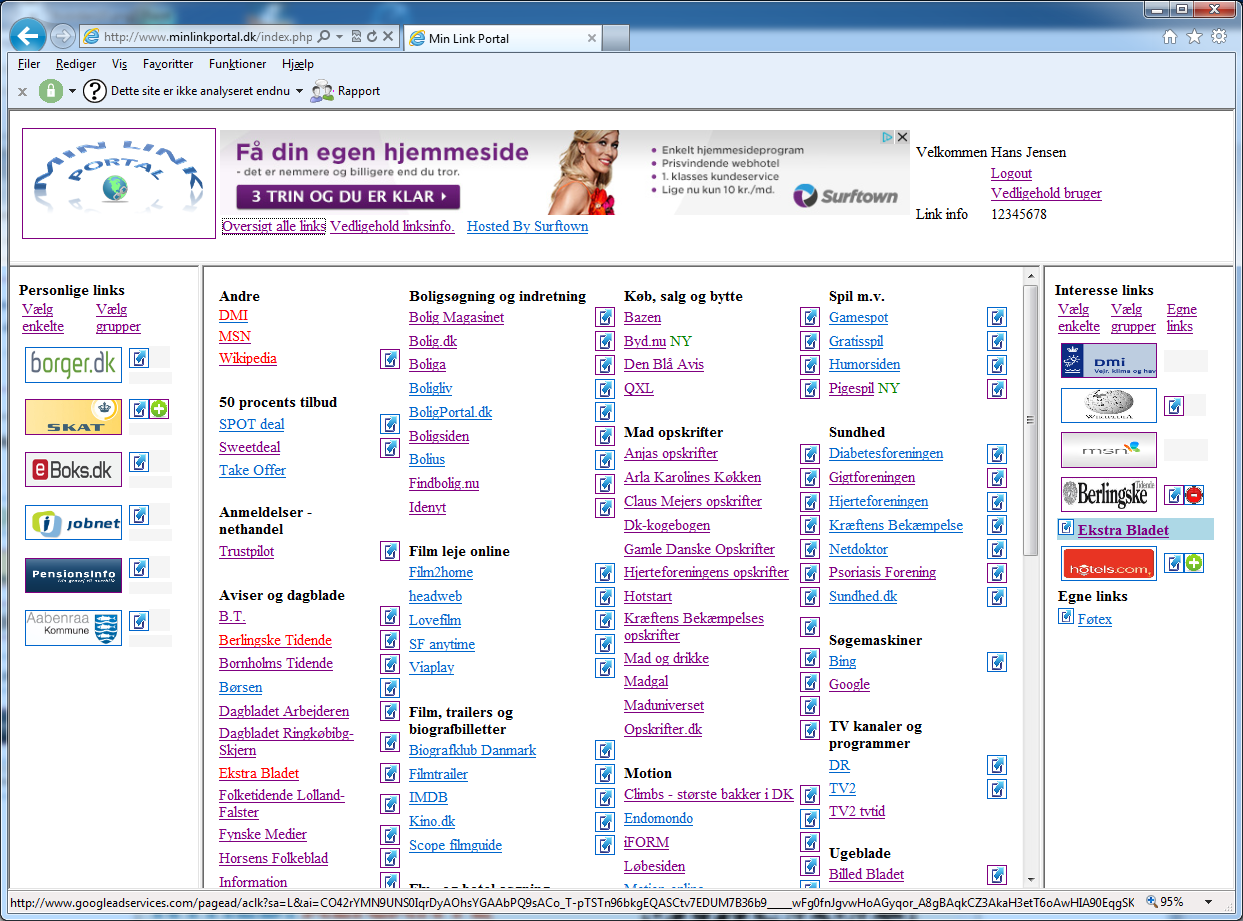Switch to the Min Link Portal tab

coord(502,38)
